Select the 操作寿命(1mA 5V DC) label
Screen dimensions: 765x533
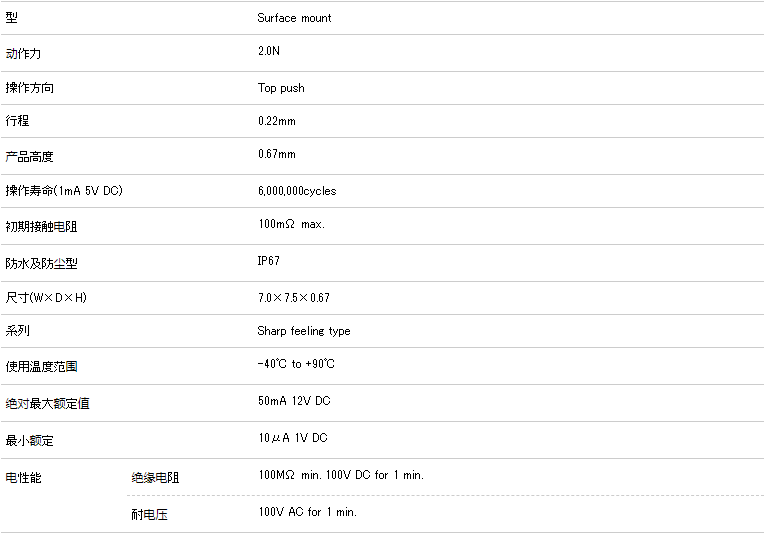64,191
